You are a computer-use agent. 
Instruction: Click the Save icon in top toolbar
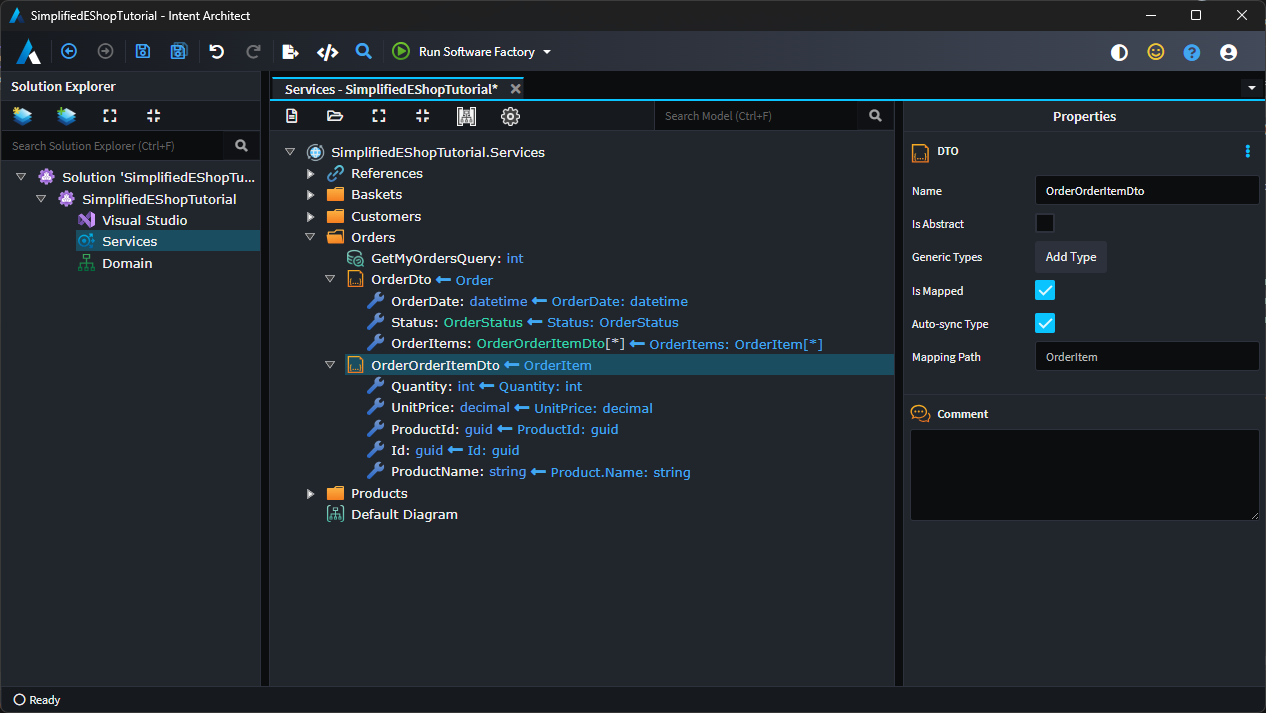[x=143, y=51]
